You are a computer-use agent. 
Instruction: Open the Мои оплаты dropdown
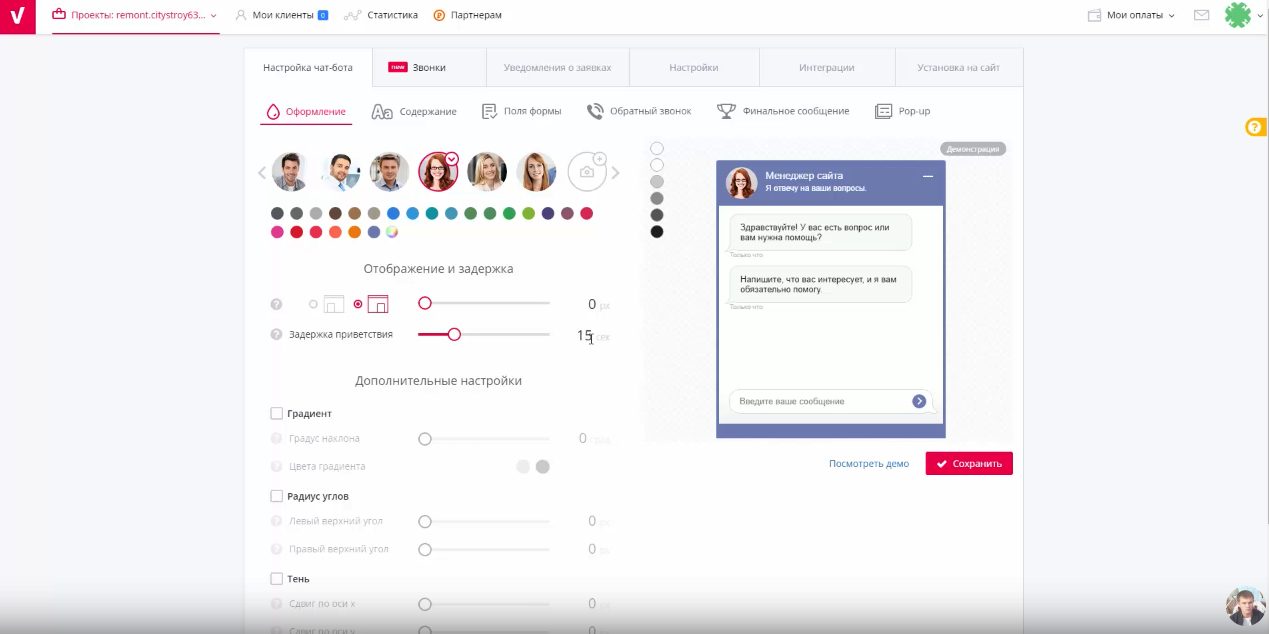coord(1131,15)
